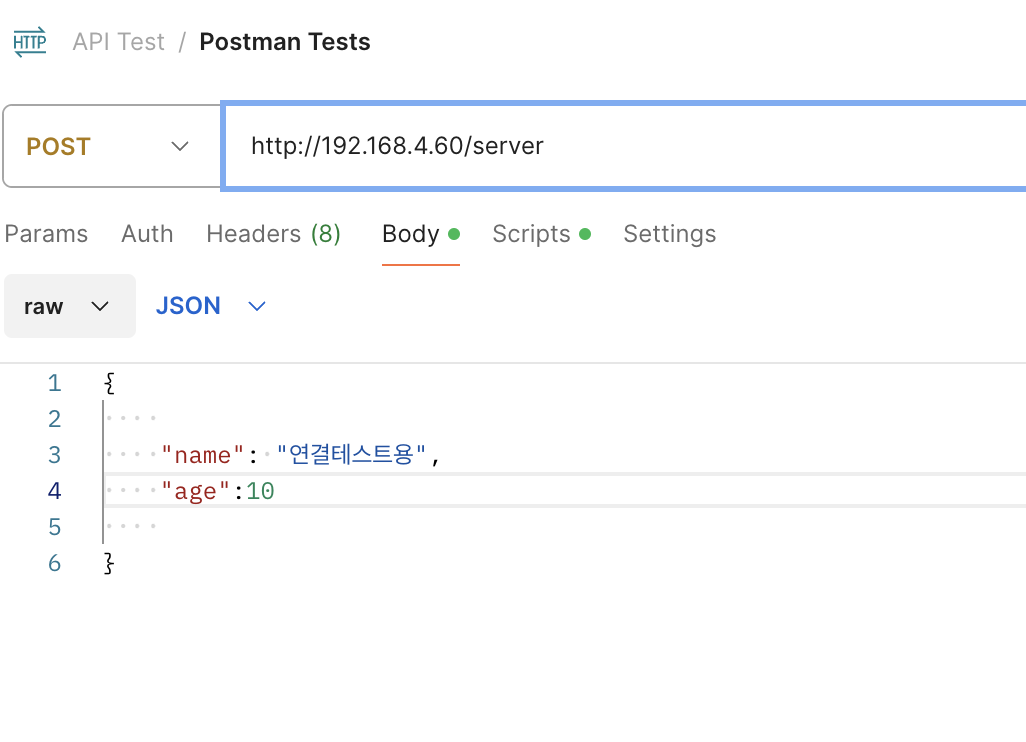Click the Postman Tests request name
This screenshot has width=1026, height=742.
pyautogui.click(x=285, y=42)
